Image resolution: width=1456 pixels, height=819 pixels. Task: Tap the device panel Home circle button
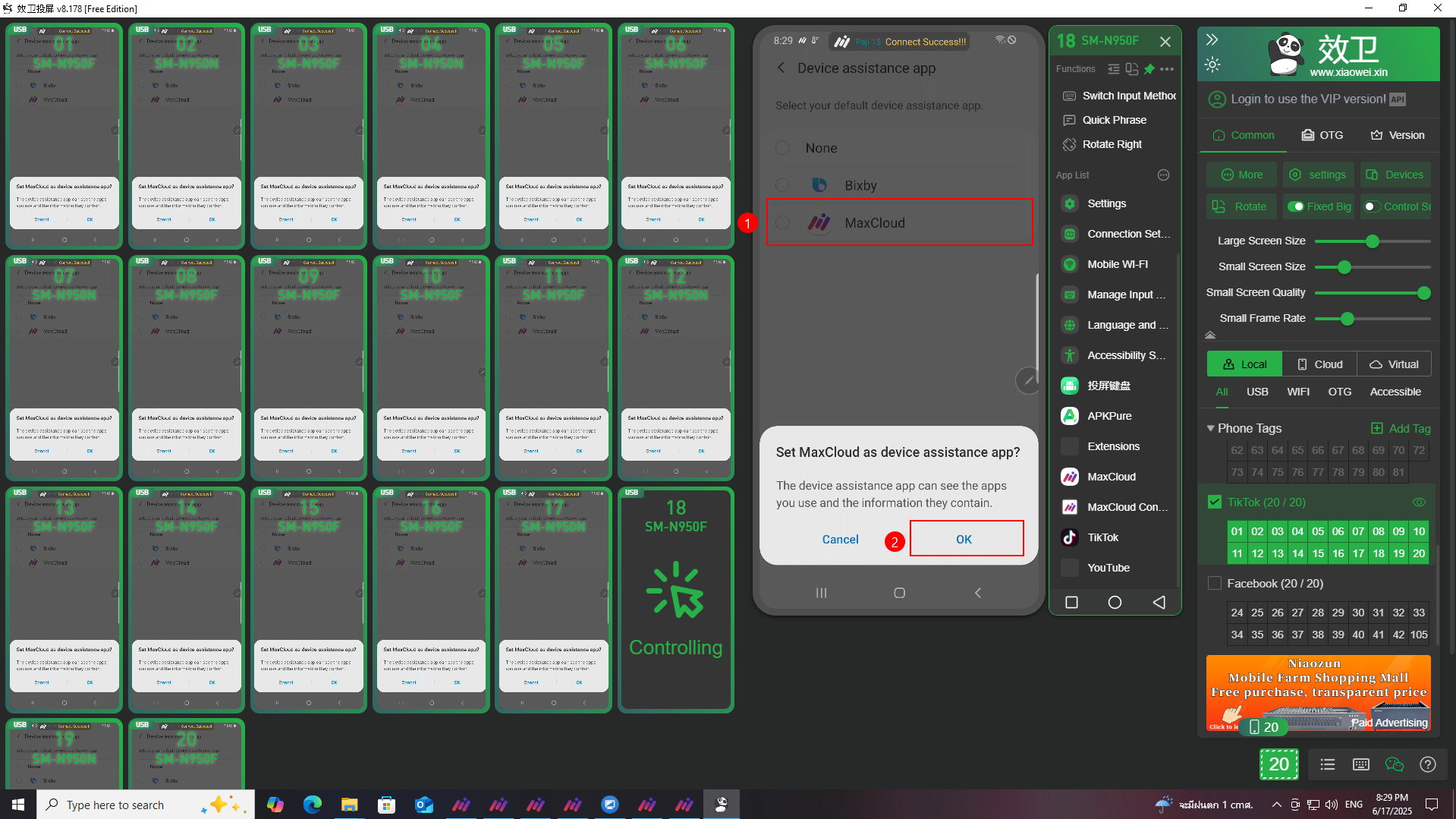tap(1115, 602)
